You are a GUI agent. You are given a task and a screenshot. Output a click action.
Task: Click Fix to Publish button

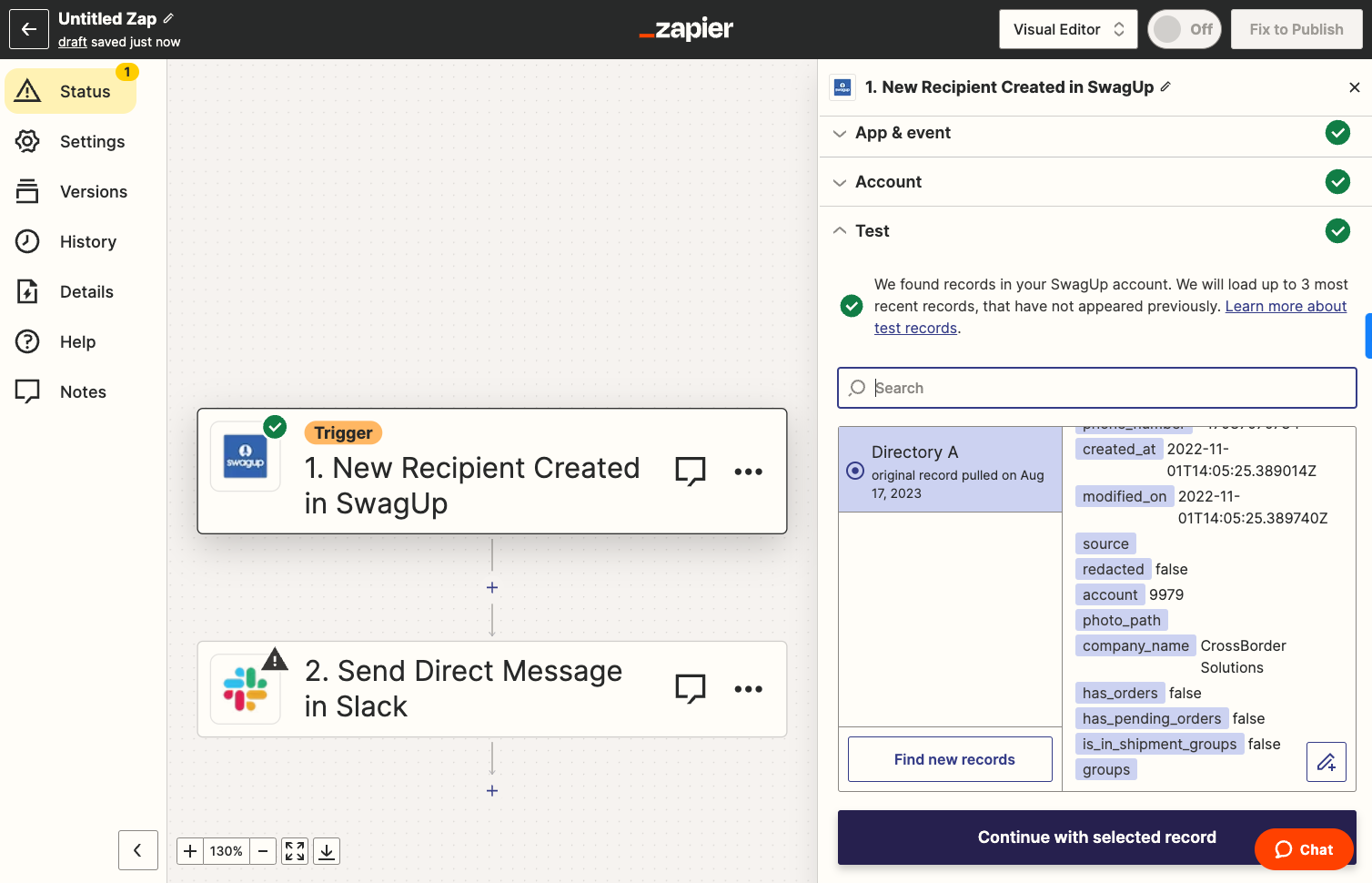point(1296,29)
